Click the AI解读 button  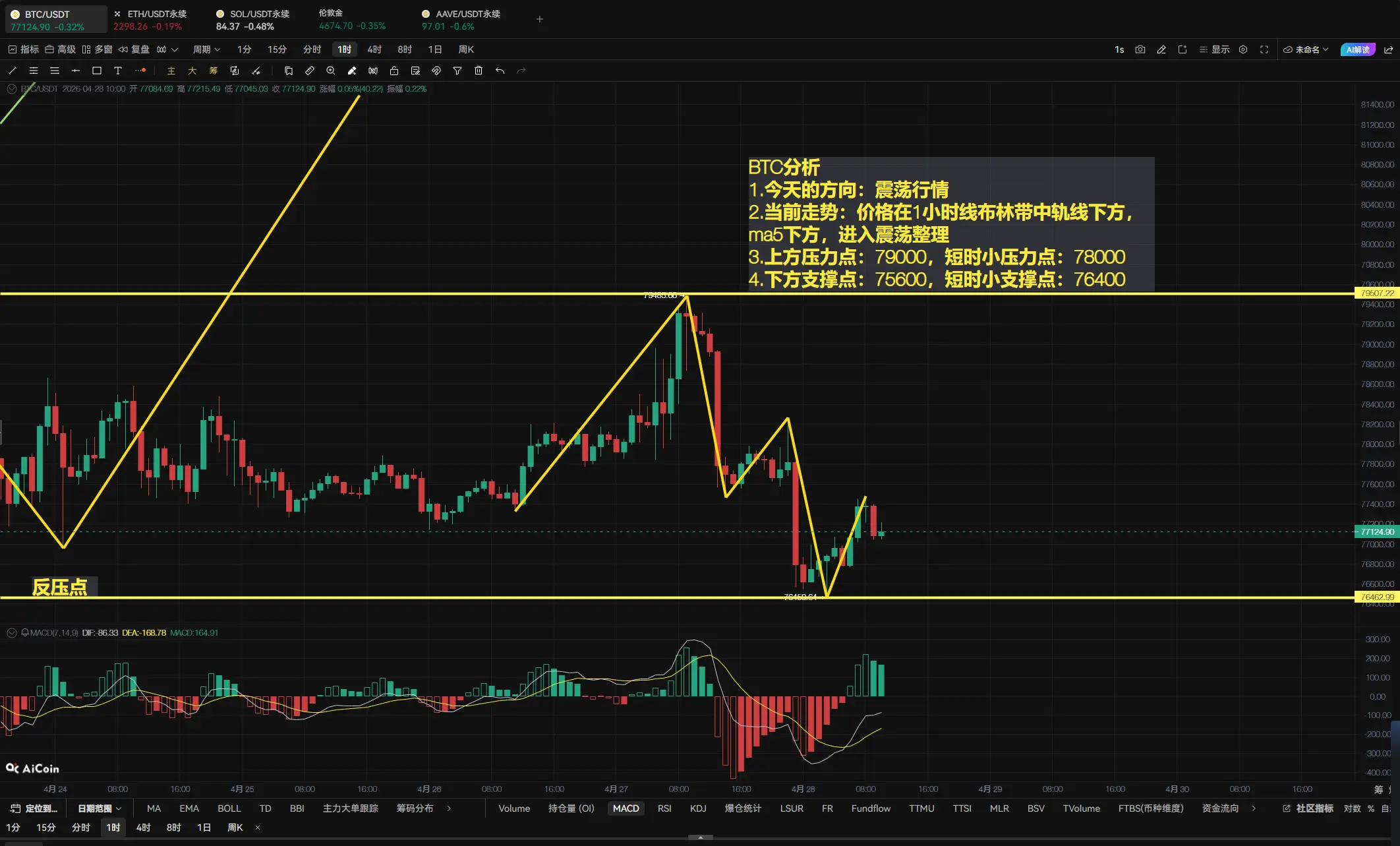(x=1357, y=49)
